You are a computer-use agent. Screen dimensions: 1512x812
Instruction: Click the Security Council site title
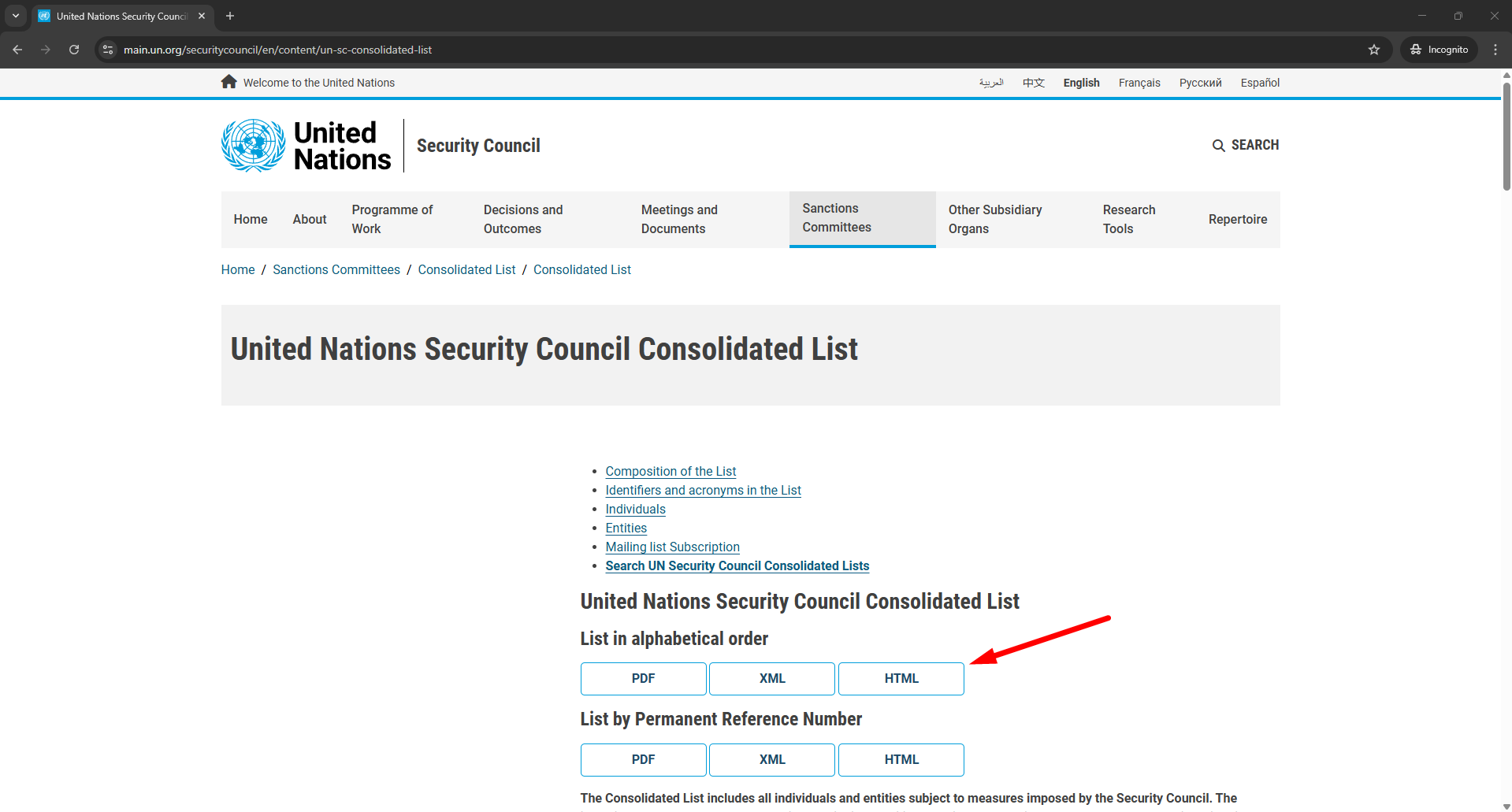click(478, 146)
